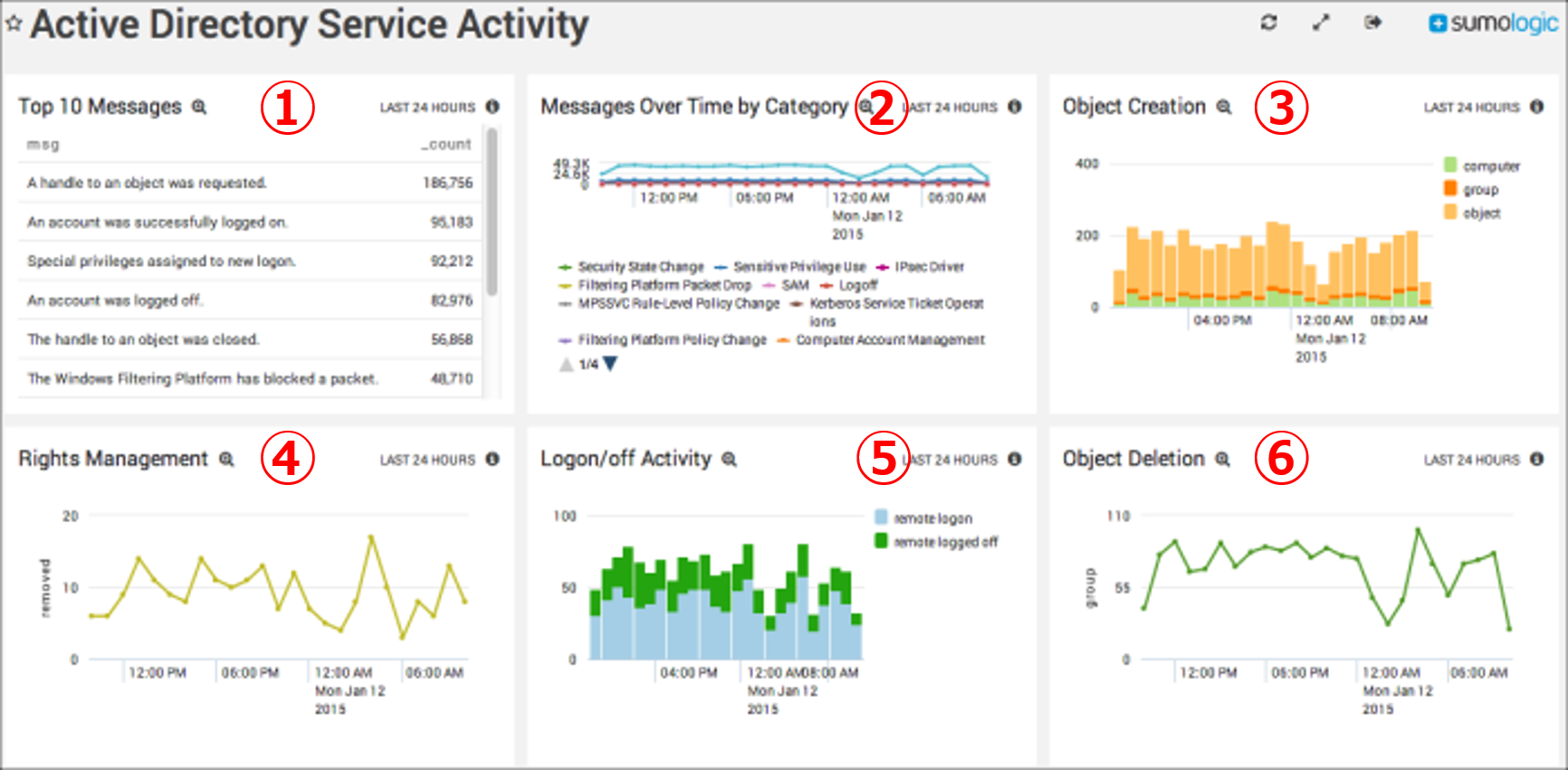Image resolution: width=1568 pixels, height=770 pixels.
Task: Select 'The handle to an object was closed' row
Action: coord(250,339)
